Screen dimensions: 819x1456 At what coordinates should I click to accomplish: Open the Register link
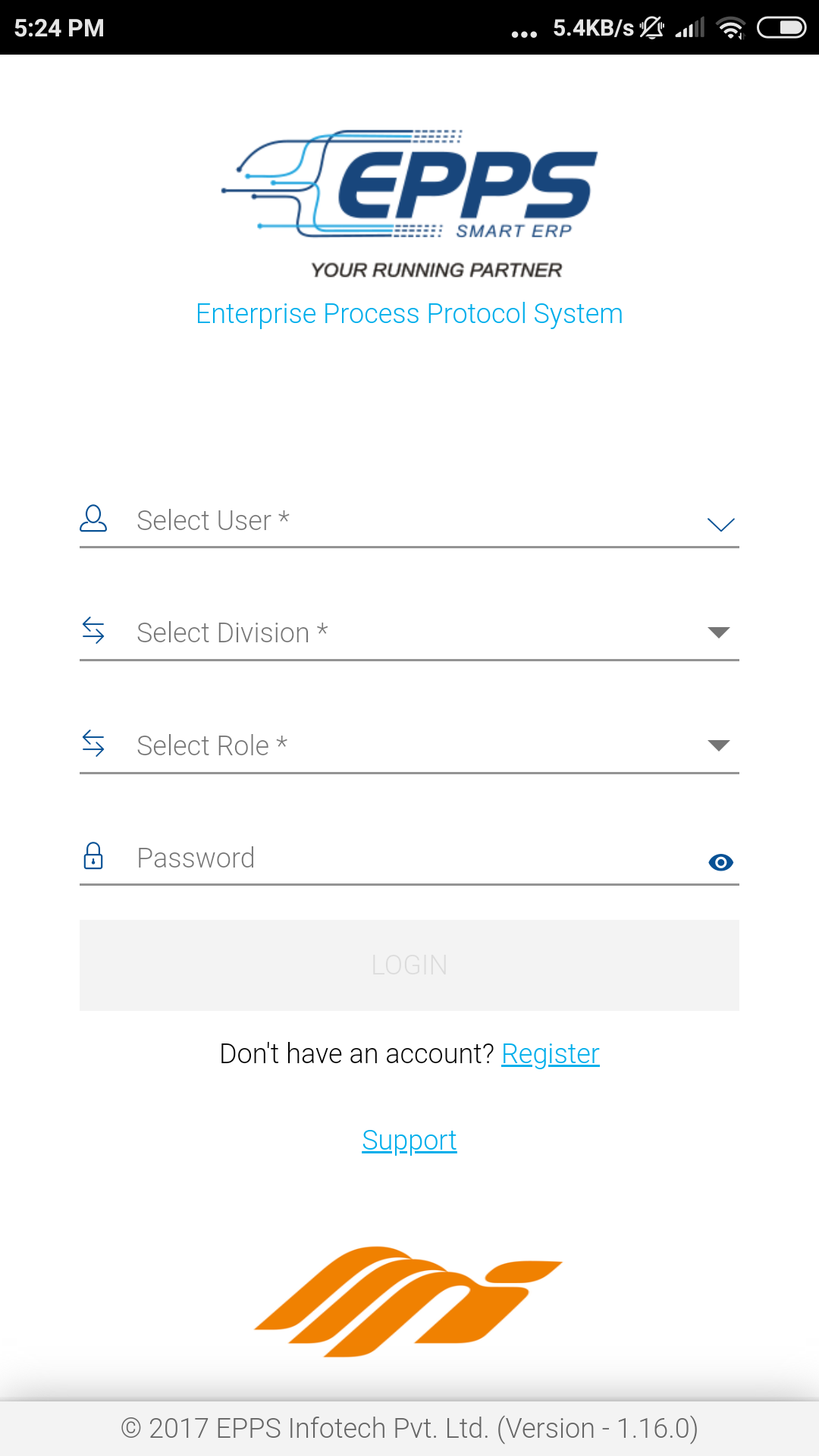[551, 1054]
